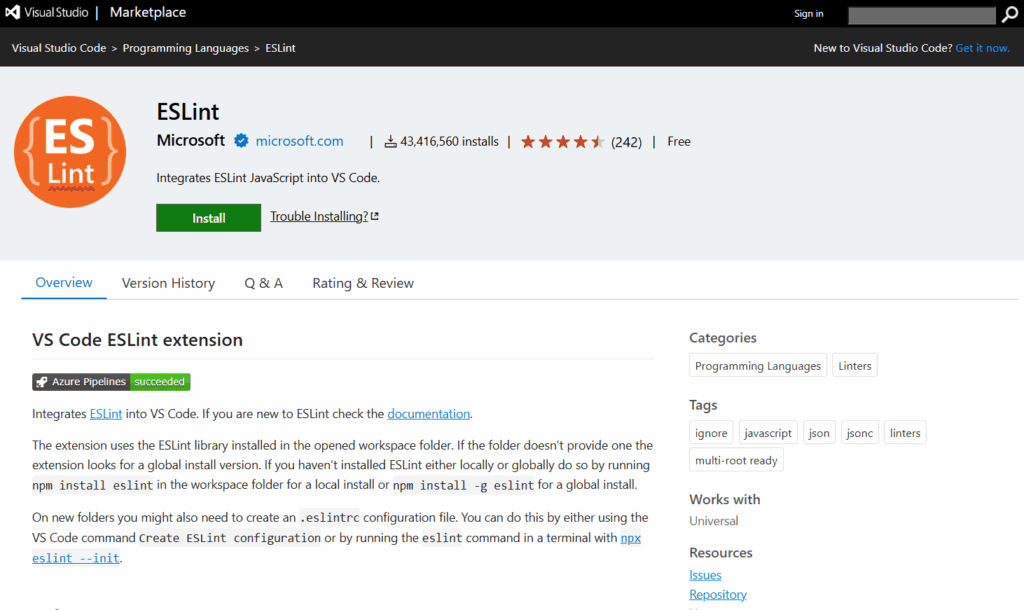1024x610 pixels.
Task: Open the Marketplace header link
Action: tap(148, 12)
